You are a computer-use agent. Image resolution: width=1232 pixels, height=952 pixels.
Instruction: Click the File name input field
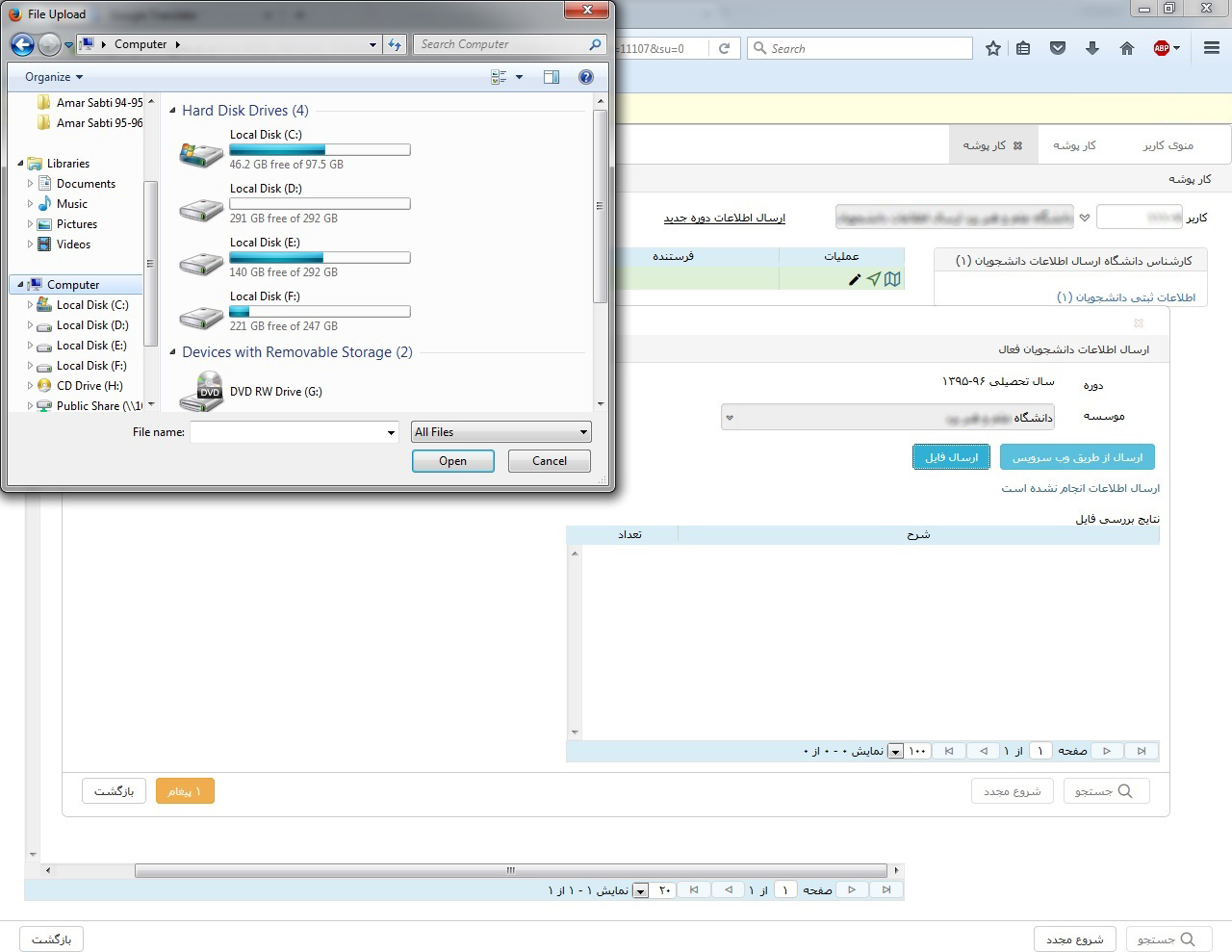pos(288,432)
